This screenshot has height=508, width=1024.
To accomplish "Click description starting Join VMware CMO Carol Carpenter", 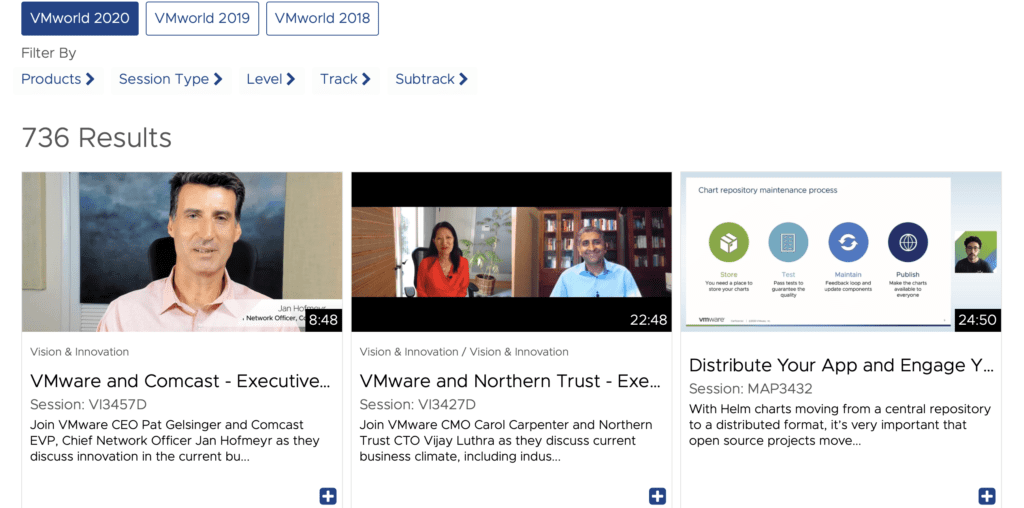I will [505, 441].
